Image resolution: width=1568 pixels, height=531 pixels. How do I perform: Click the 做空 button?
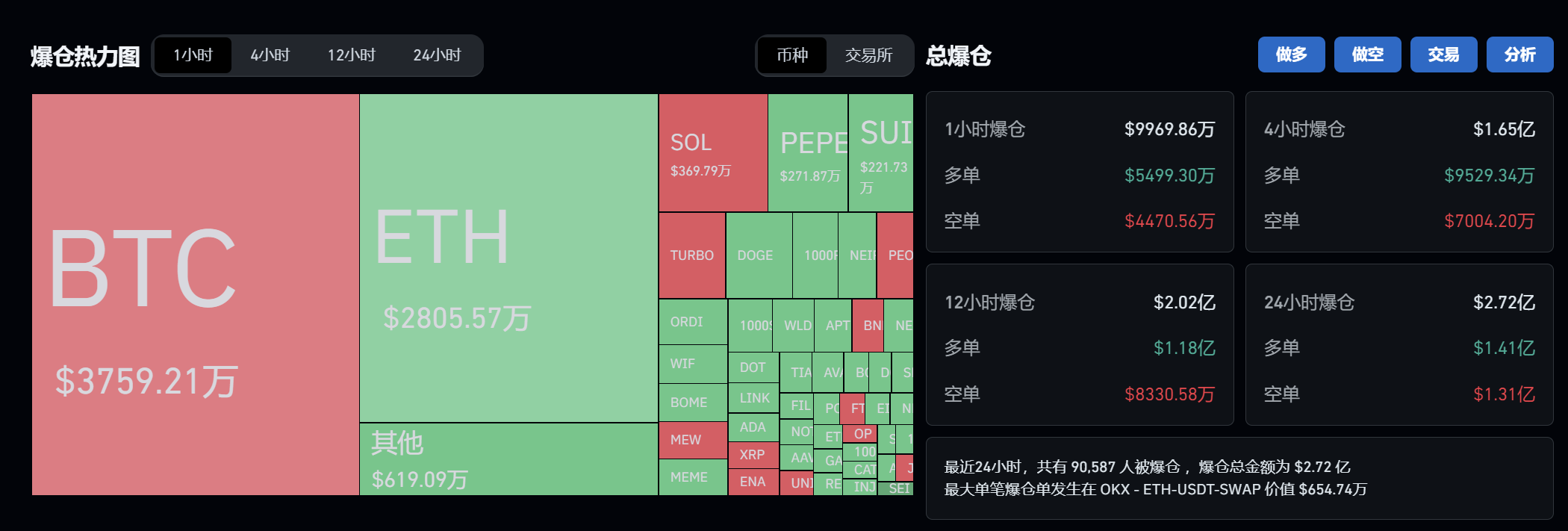[1367, 55]
